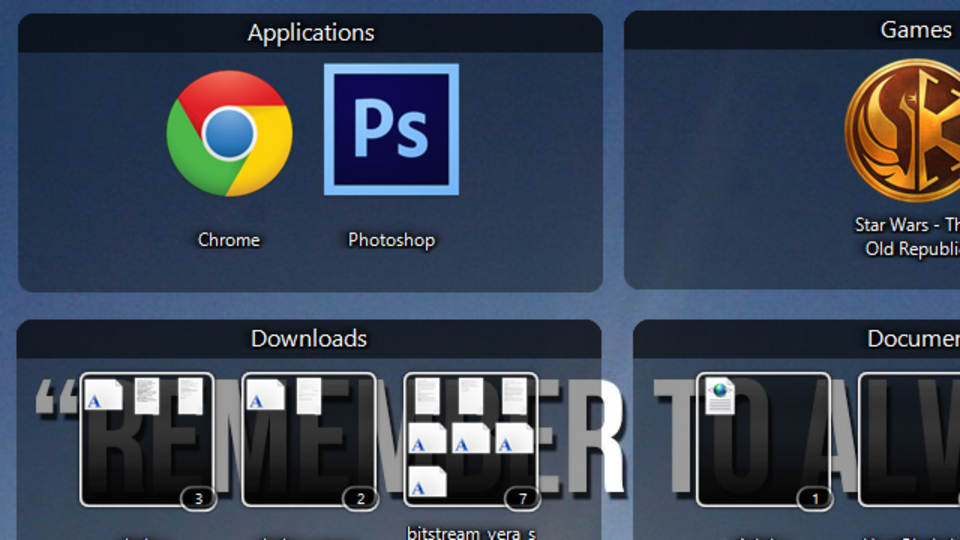This screenshot has width=960, height=540.
Task: Expand the Downloads stack containing 2 items
Action: (309, 440)
